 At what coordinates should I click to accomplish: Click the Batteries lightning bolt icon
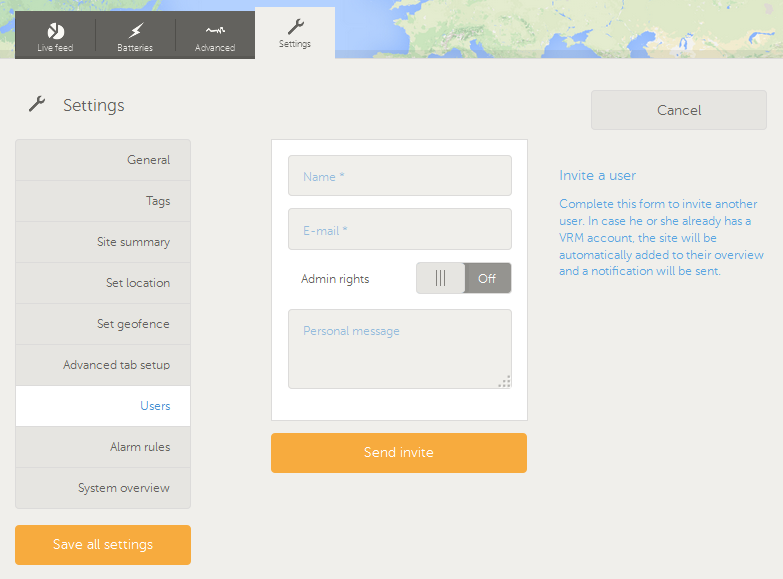click(135, 30)
